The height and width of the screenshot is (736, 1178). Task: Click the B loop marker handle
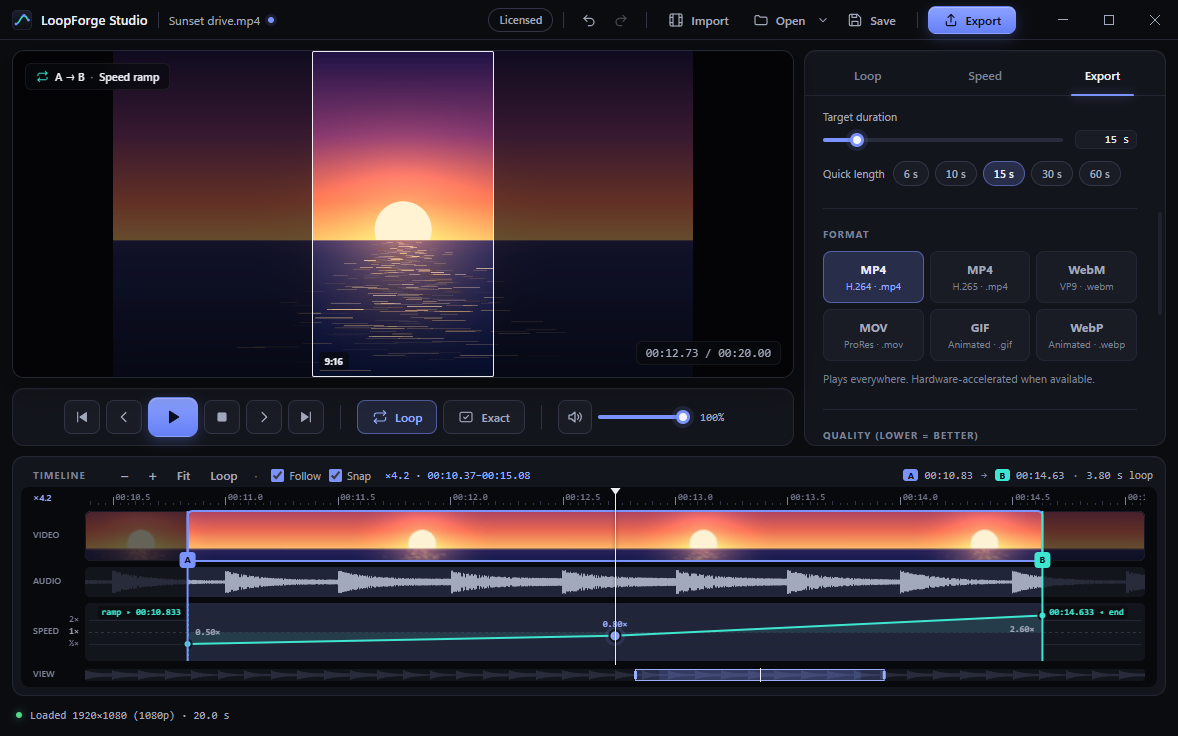coord(1042,560)
